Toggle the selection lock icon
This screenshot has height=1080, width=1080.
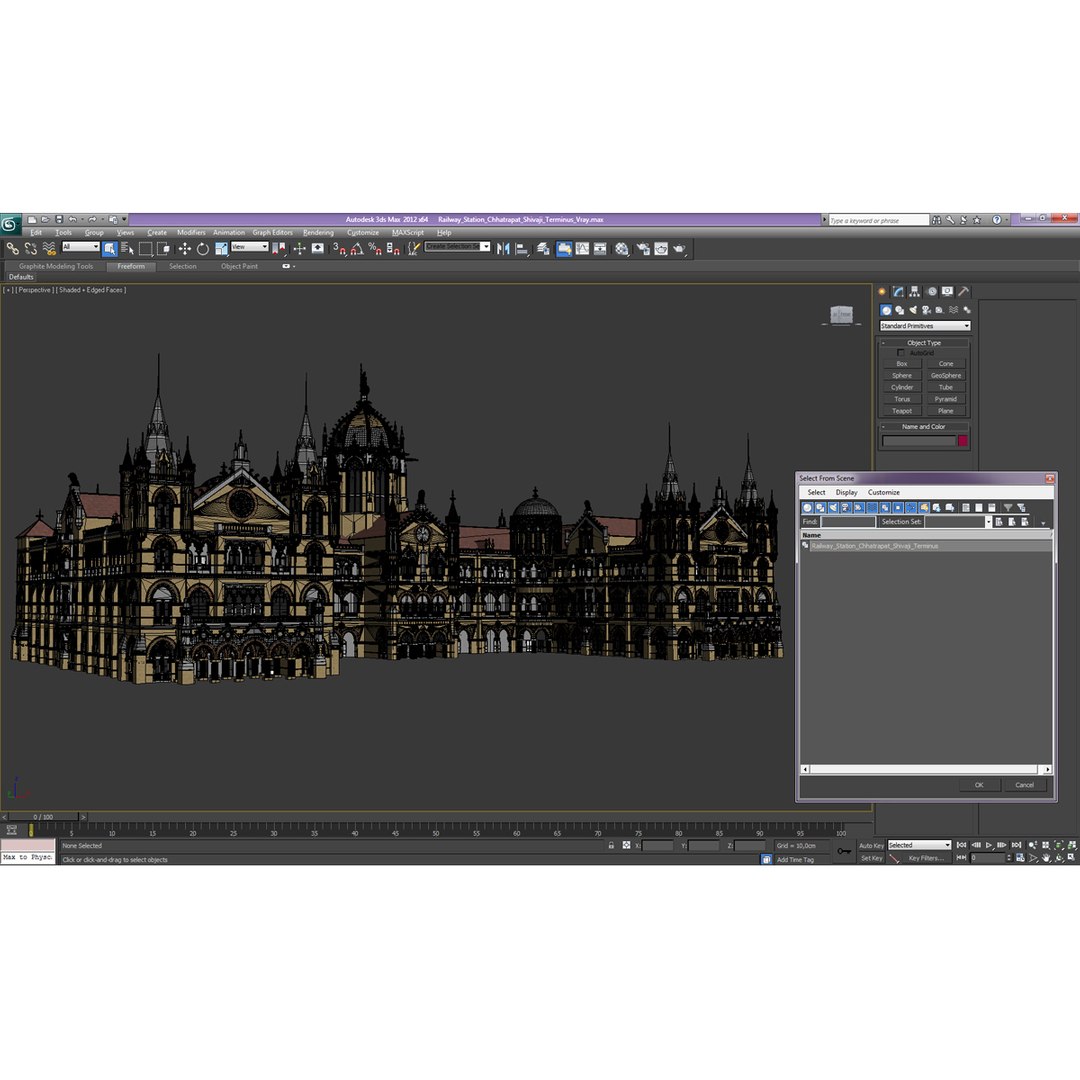click(x=611, y=845)
